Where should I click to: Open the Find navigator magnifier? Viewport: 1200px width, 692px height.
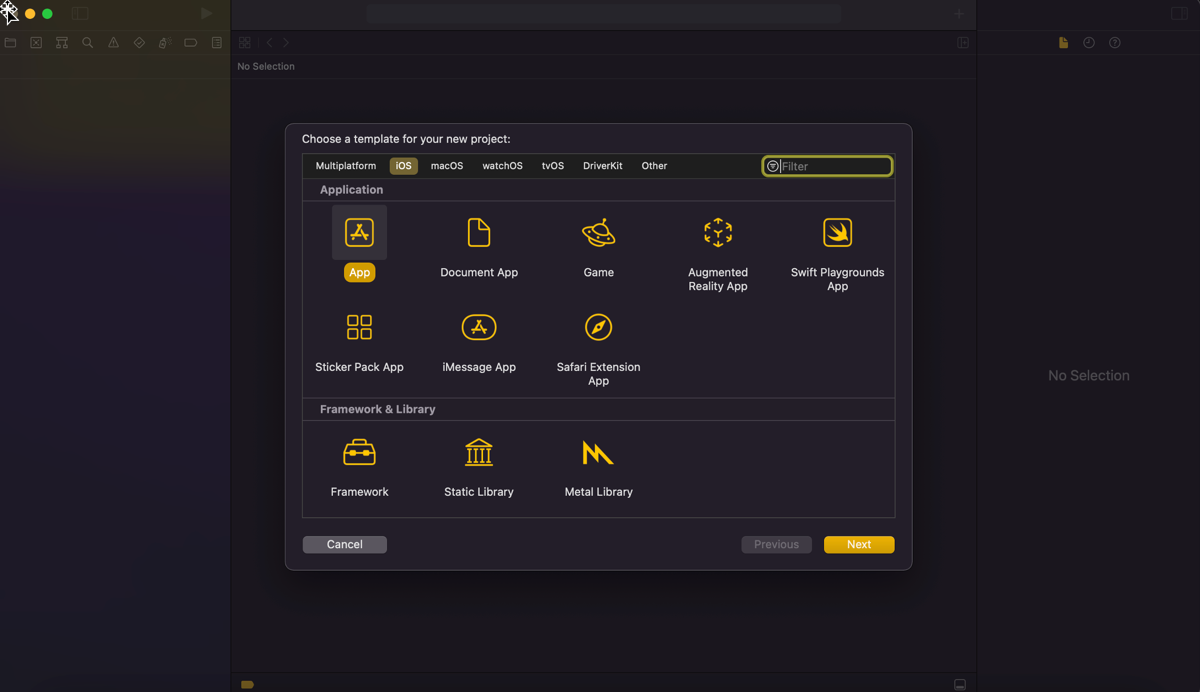(x=88, y=43)
